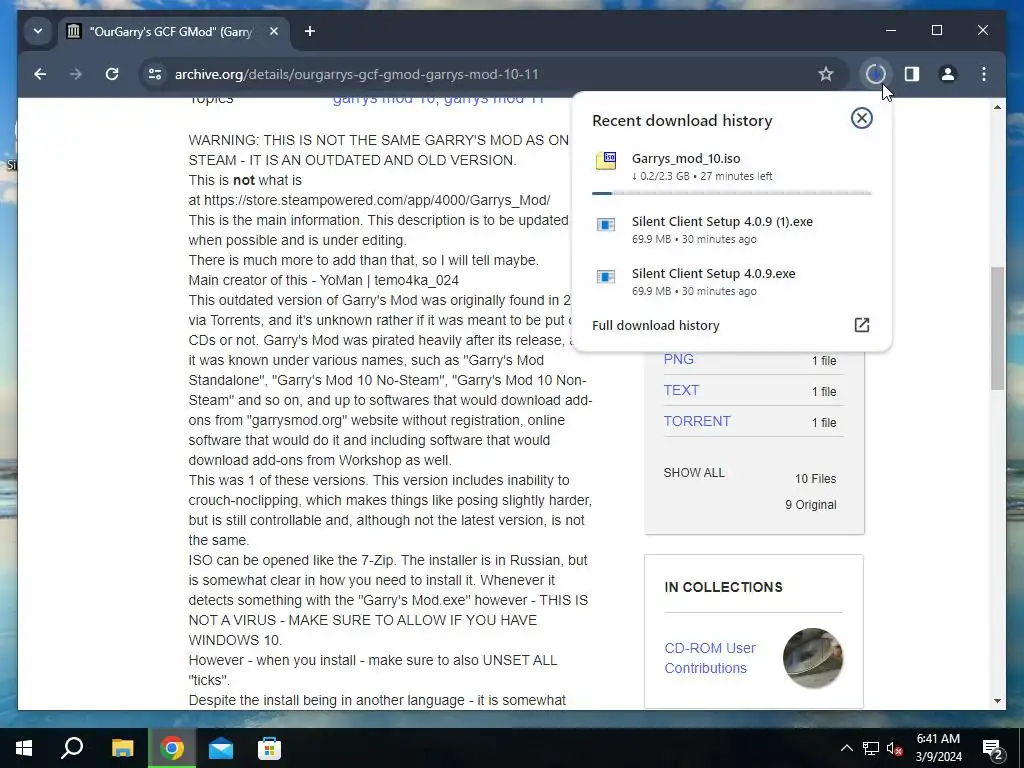Click the scrollbar up arrow
This screenshot has width=1024, height=768.
tap(997, 107)
